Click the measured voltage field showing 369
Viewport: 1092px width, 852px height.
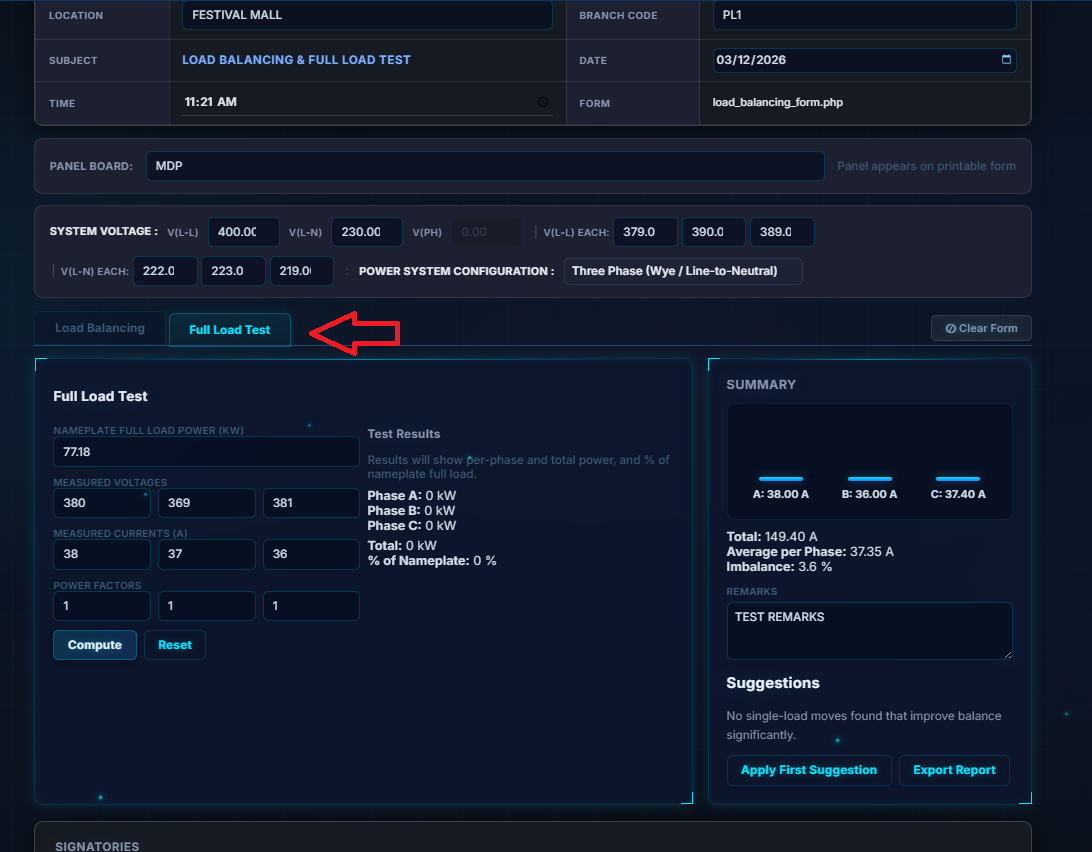[x=207, y=503]
